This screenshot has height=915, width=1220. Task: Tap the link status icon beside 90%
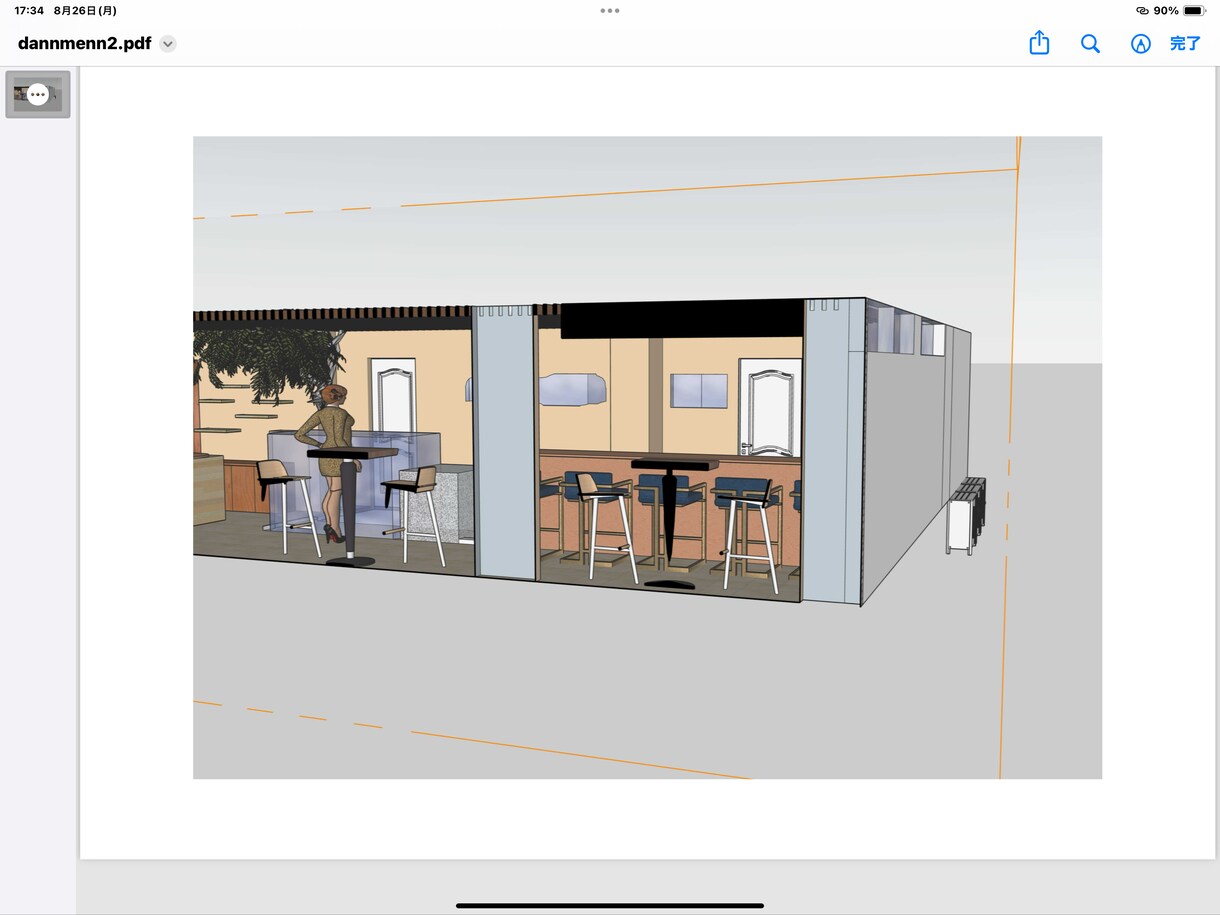point(1143,10)
